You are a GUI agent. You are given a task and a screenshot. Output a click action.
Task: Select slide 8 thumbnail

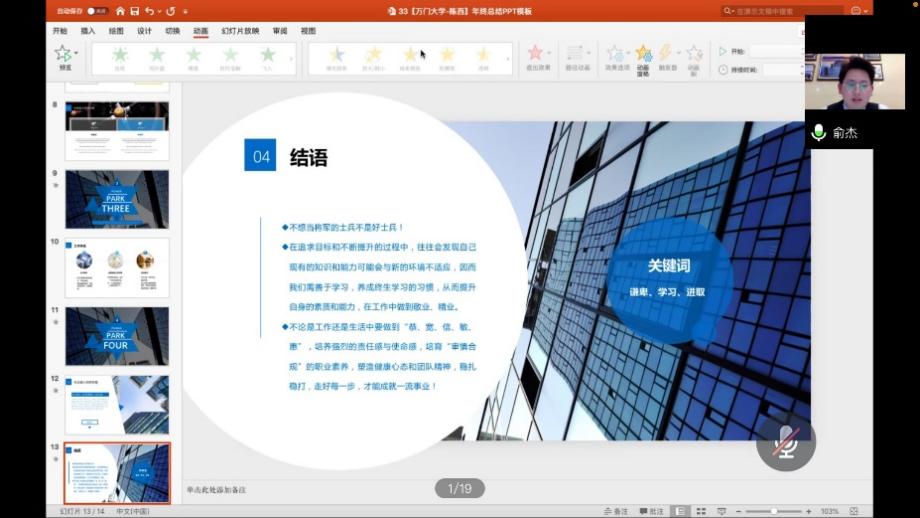[x=117, y=131]
